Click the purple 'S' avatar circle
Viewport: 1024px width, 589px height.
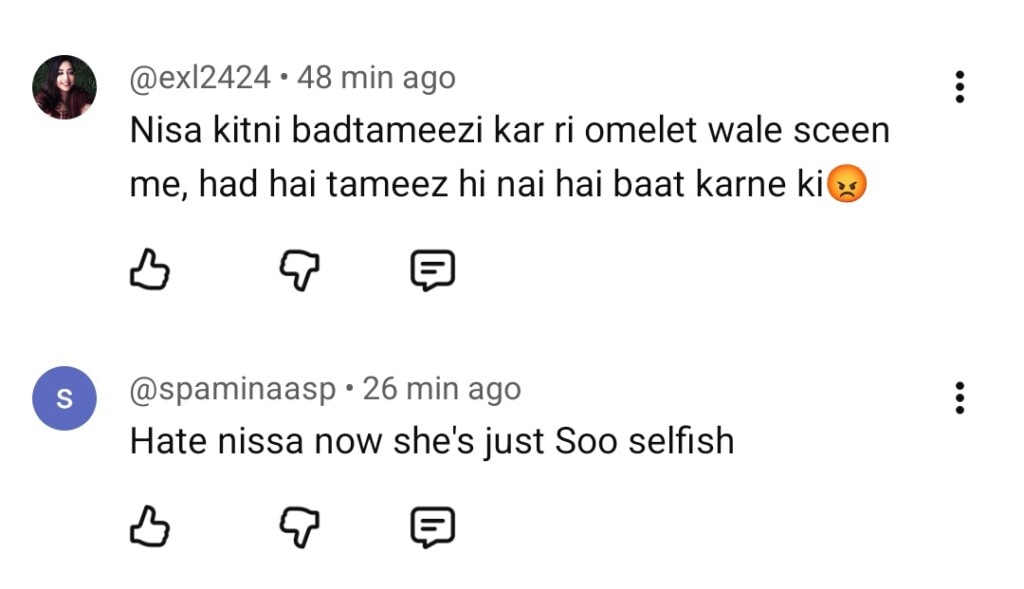tap(65, 398)
